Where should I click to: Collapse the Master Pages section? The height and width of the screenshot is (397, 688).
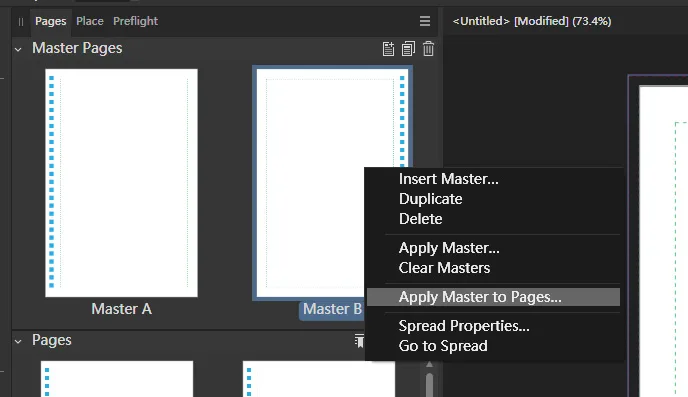click(x=18, y=50)
